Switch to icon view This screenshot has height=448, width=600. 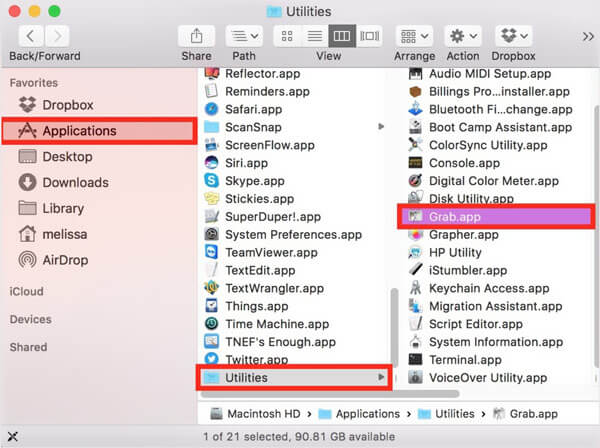(x=287, y=36)
